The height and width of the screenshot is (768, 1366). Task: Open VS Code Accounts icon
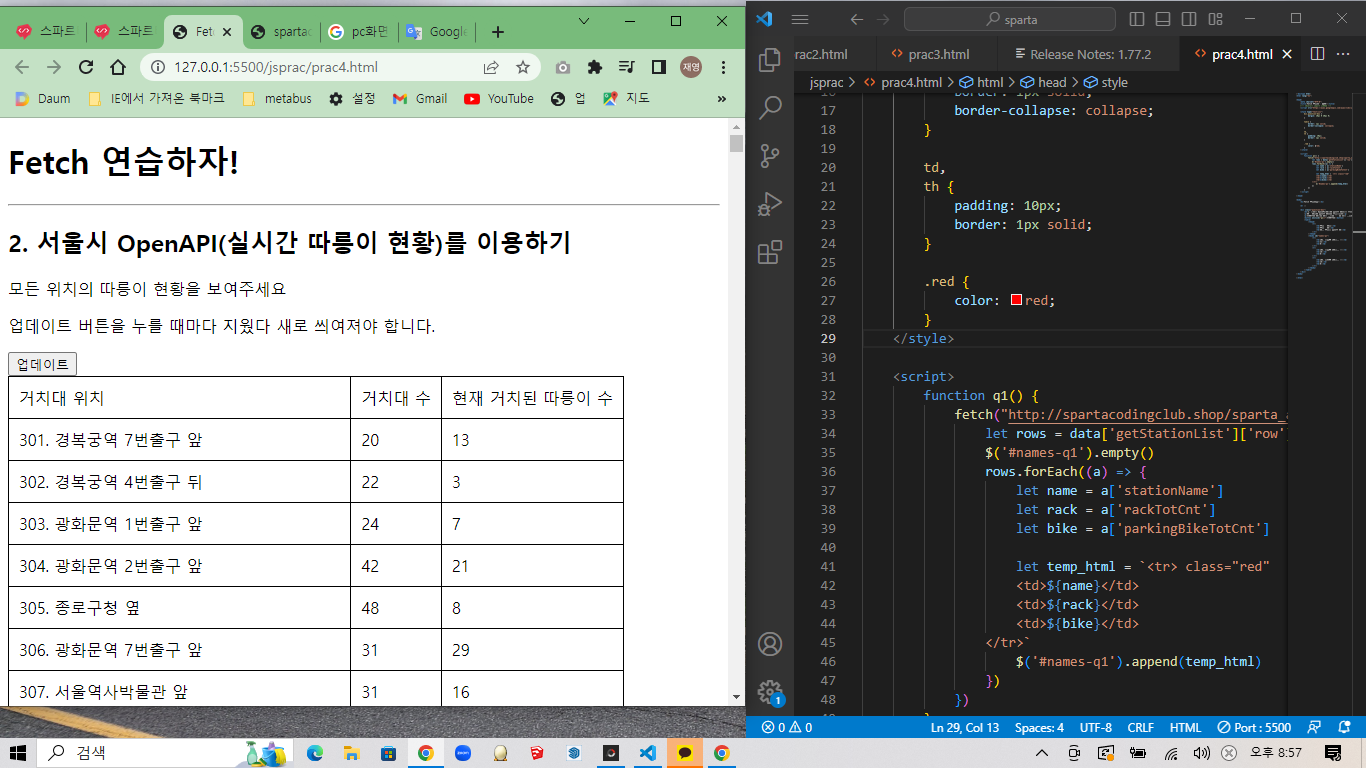770,644
